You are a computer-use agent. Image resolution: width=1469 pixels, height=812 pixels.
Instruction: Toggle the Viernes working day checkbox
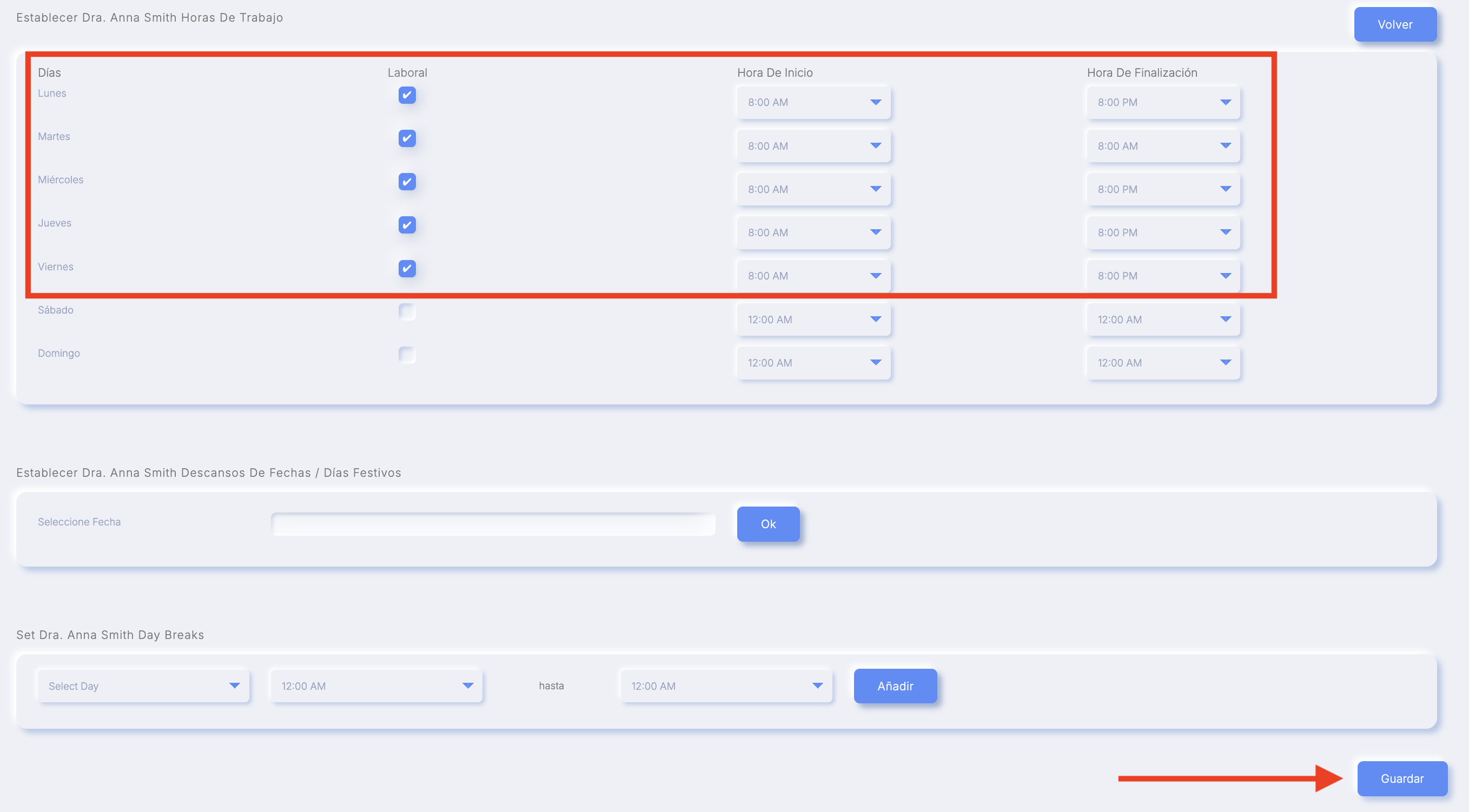tap(407, 268)
